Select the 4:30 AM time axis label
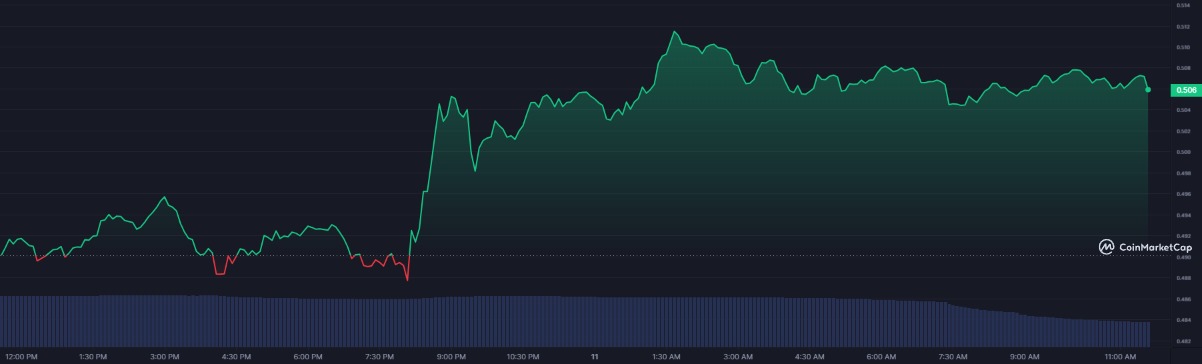This screenshot has height=364, width=1202. point(810,357)
